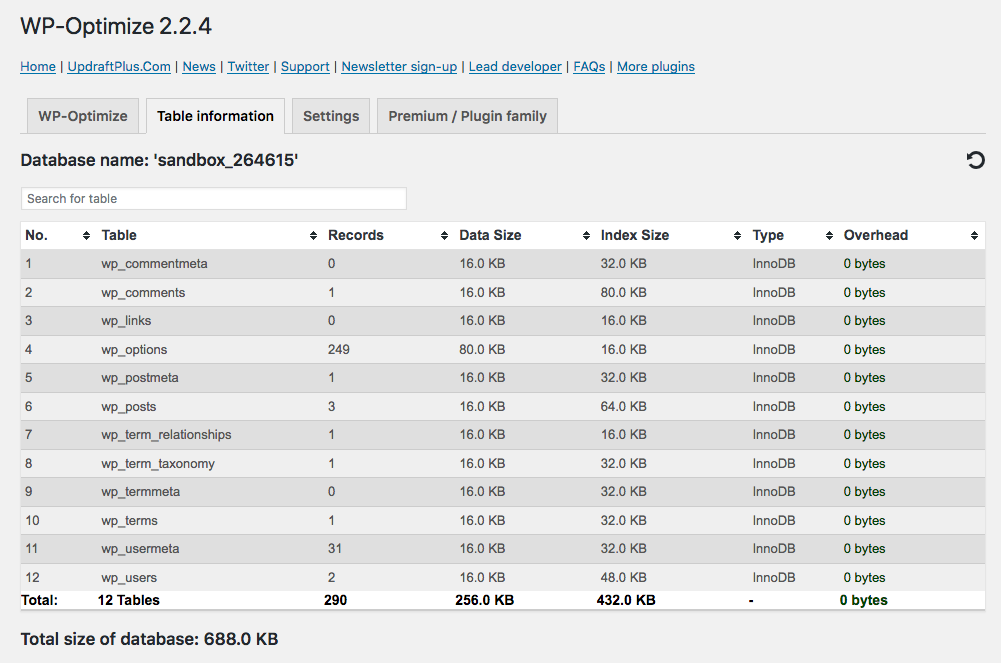Select the wp_termmeta table name
Viewport: 1001px width, 663px height.
(140, 492)
